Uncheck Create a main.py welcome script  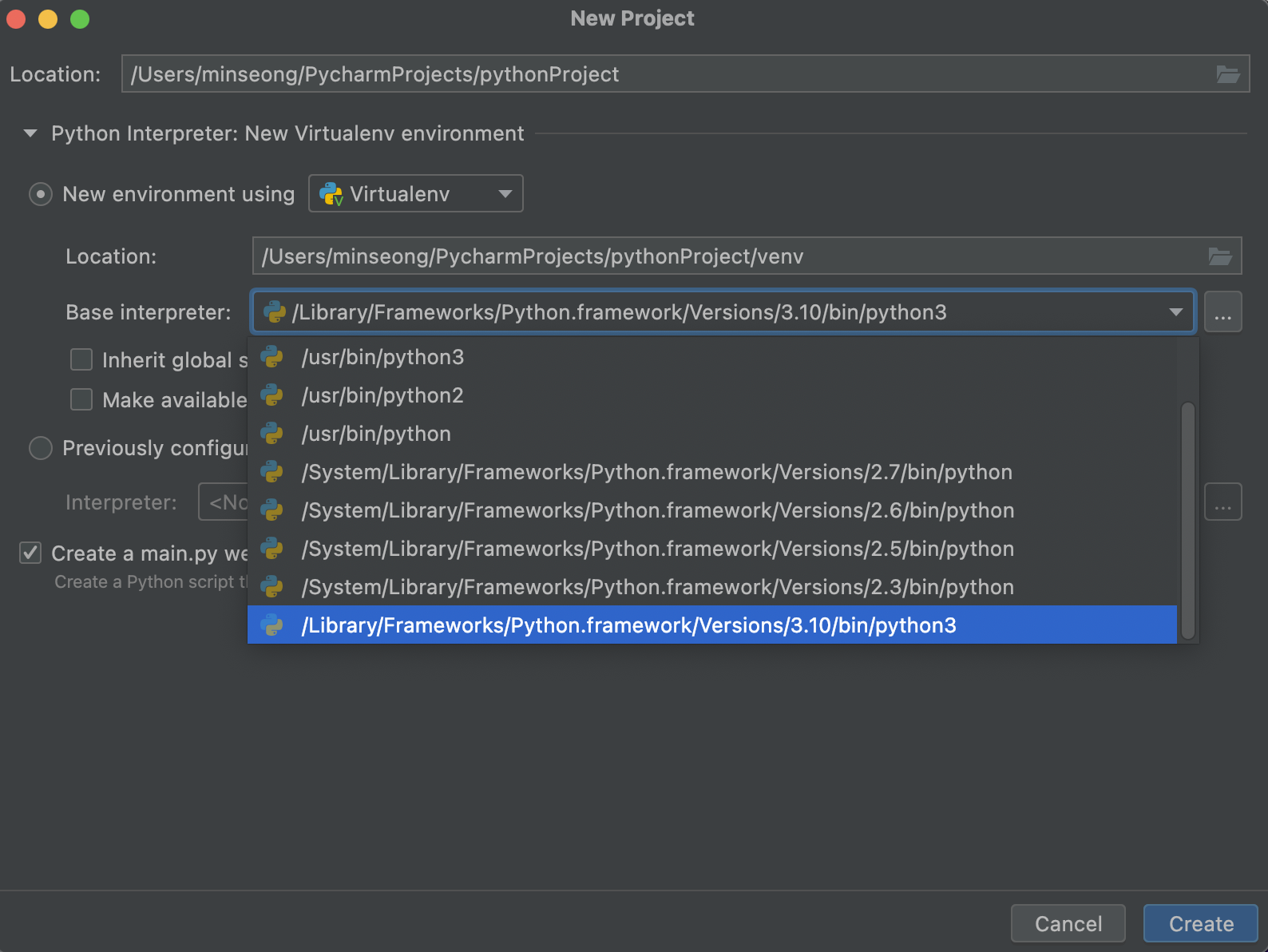pyautogui.click(x=30, y=553)
